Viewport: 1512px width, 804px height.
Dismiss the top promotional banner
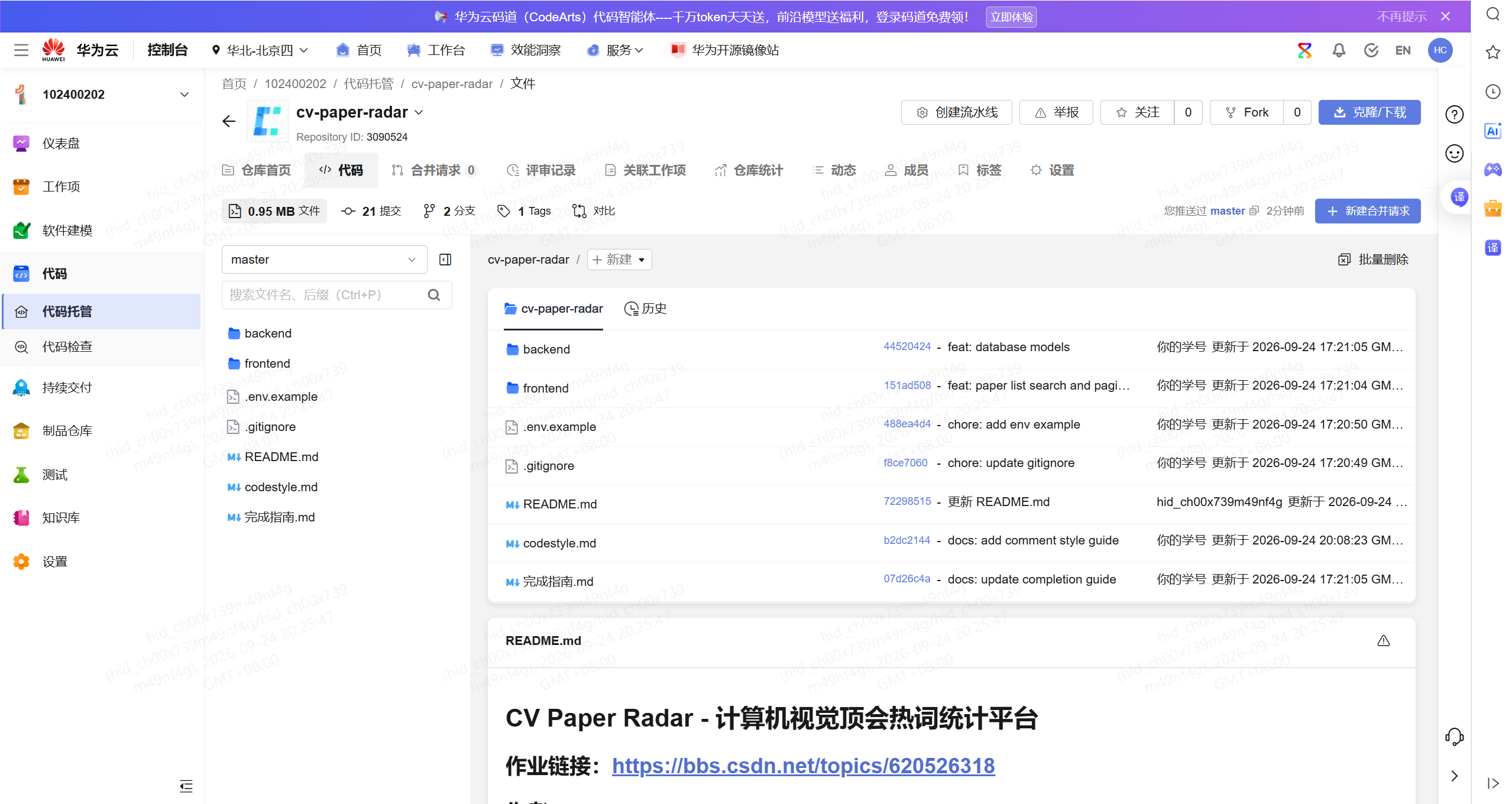point(1446,17)
